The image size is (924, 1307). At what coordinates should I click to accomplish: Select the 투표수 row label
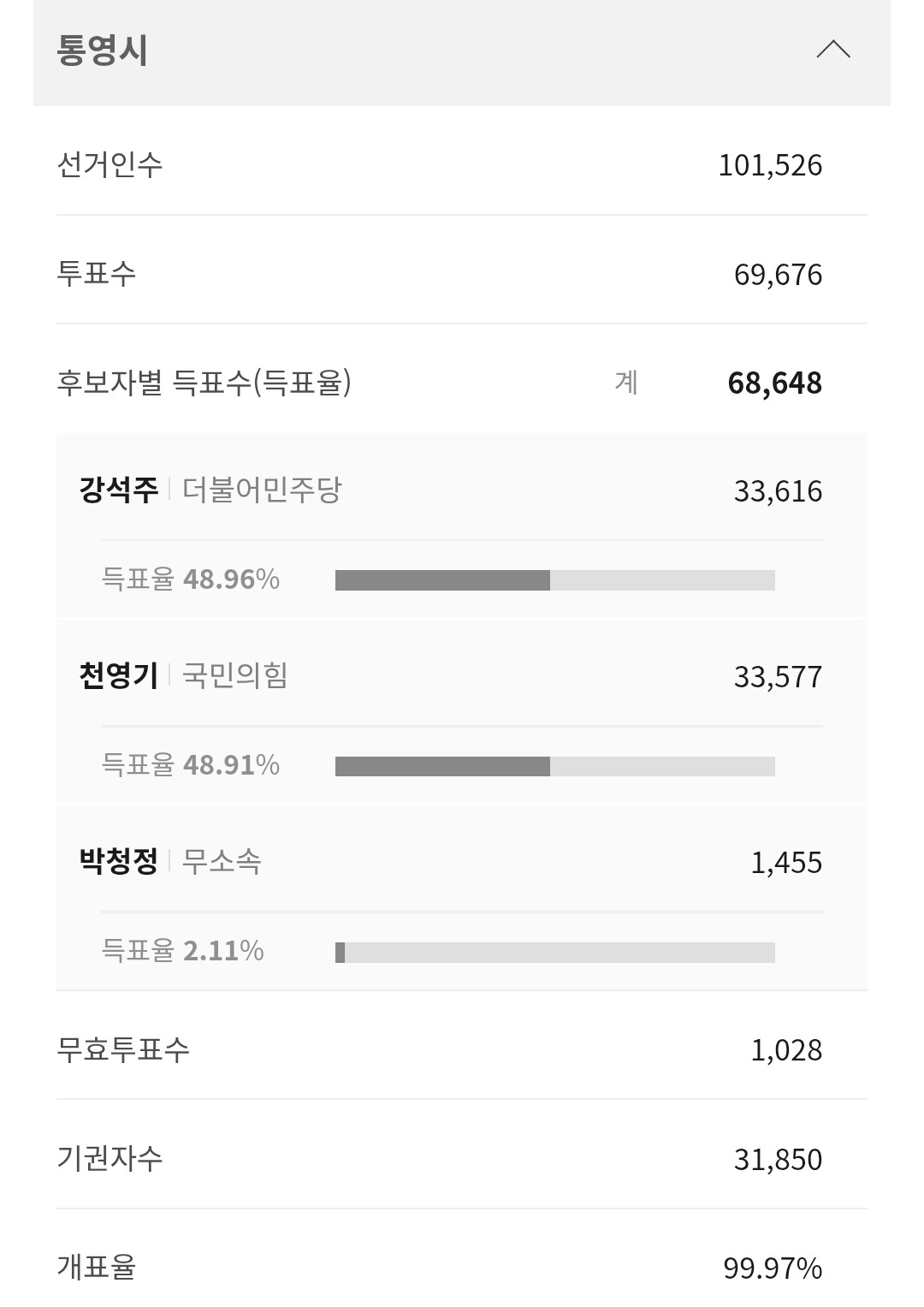click(96, 274)
